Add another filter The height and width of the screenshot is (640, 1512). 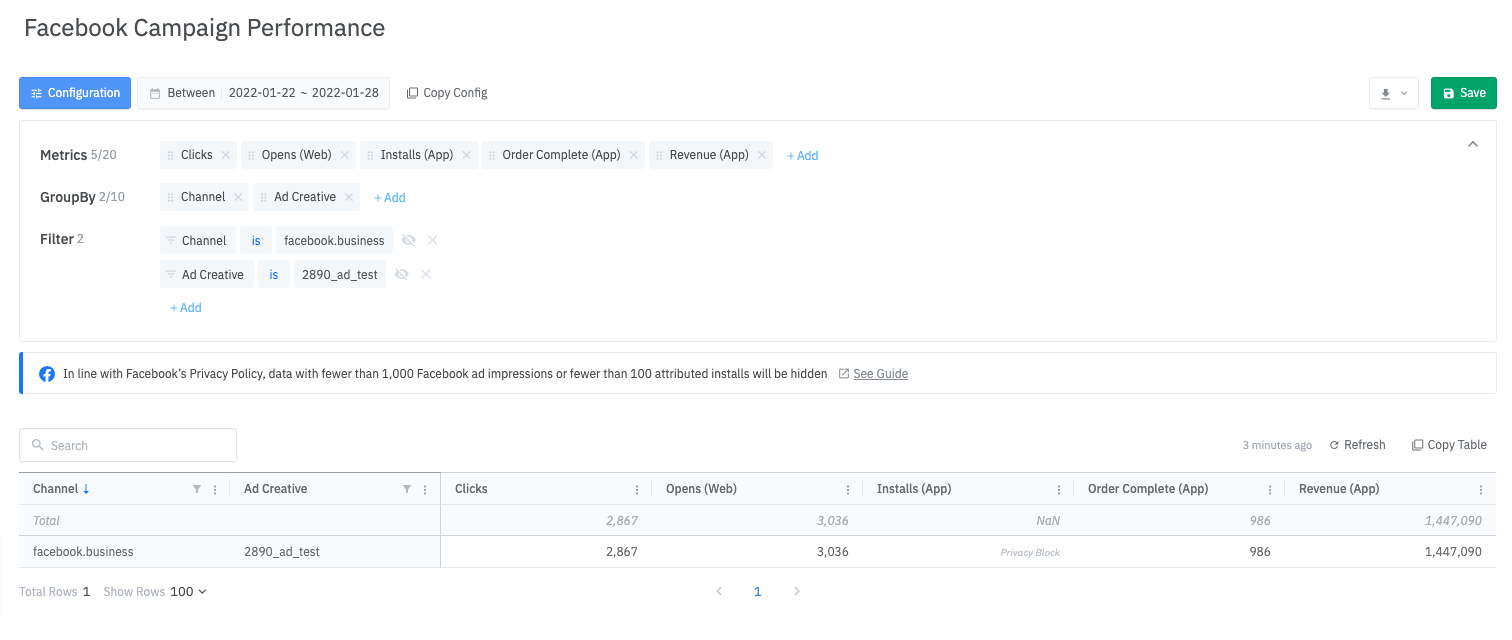point(186,308)
